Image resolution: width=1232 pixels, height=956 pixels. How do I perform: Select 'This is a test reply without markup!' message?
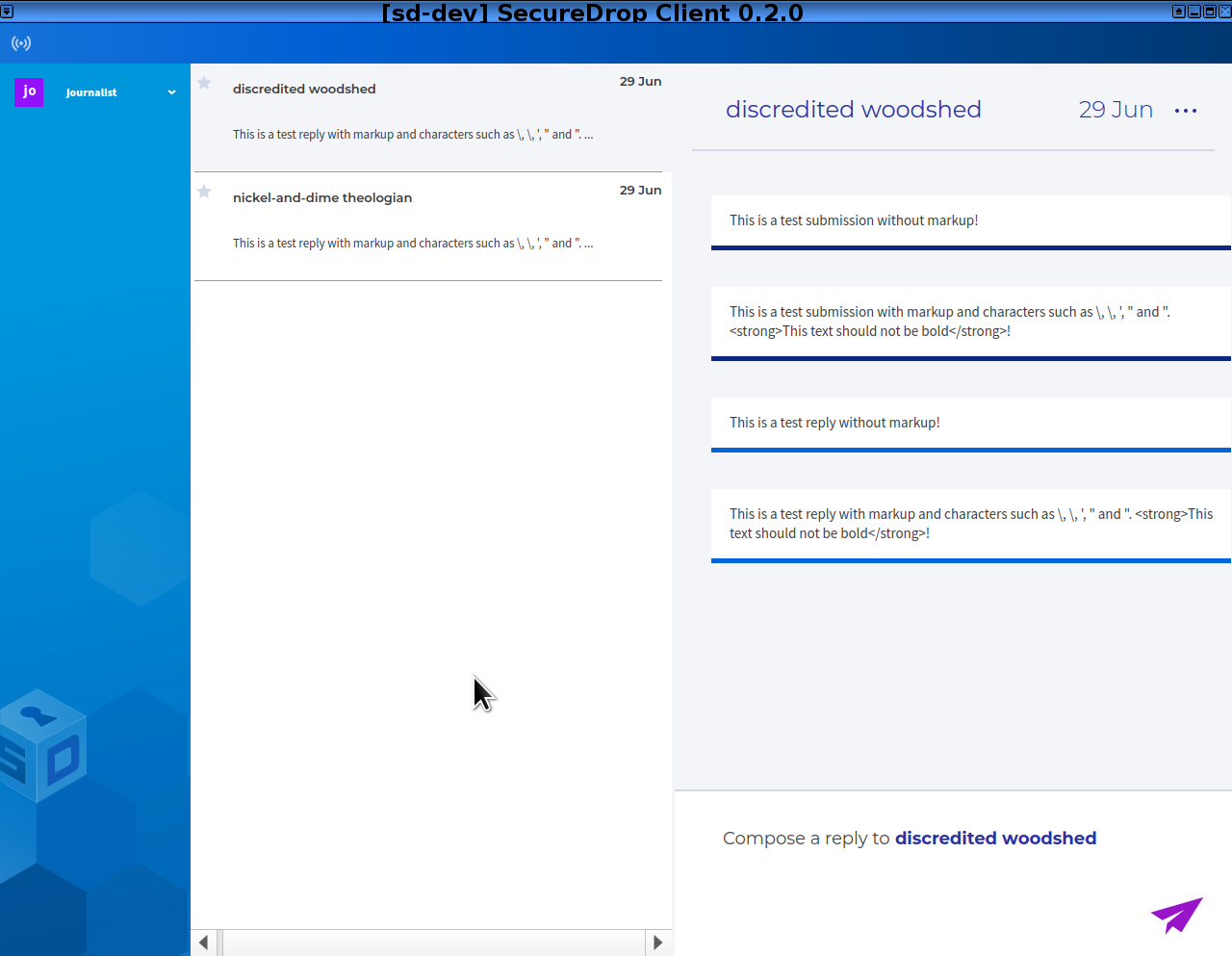tap(971, 425)
